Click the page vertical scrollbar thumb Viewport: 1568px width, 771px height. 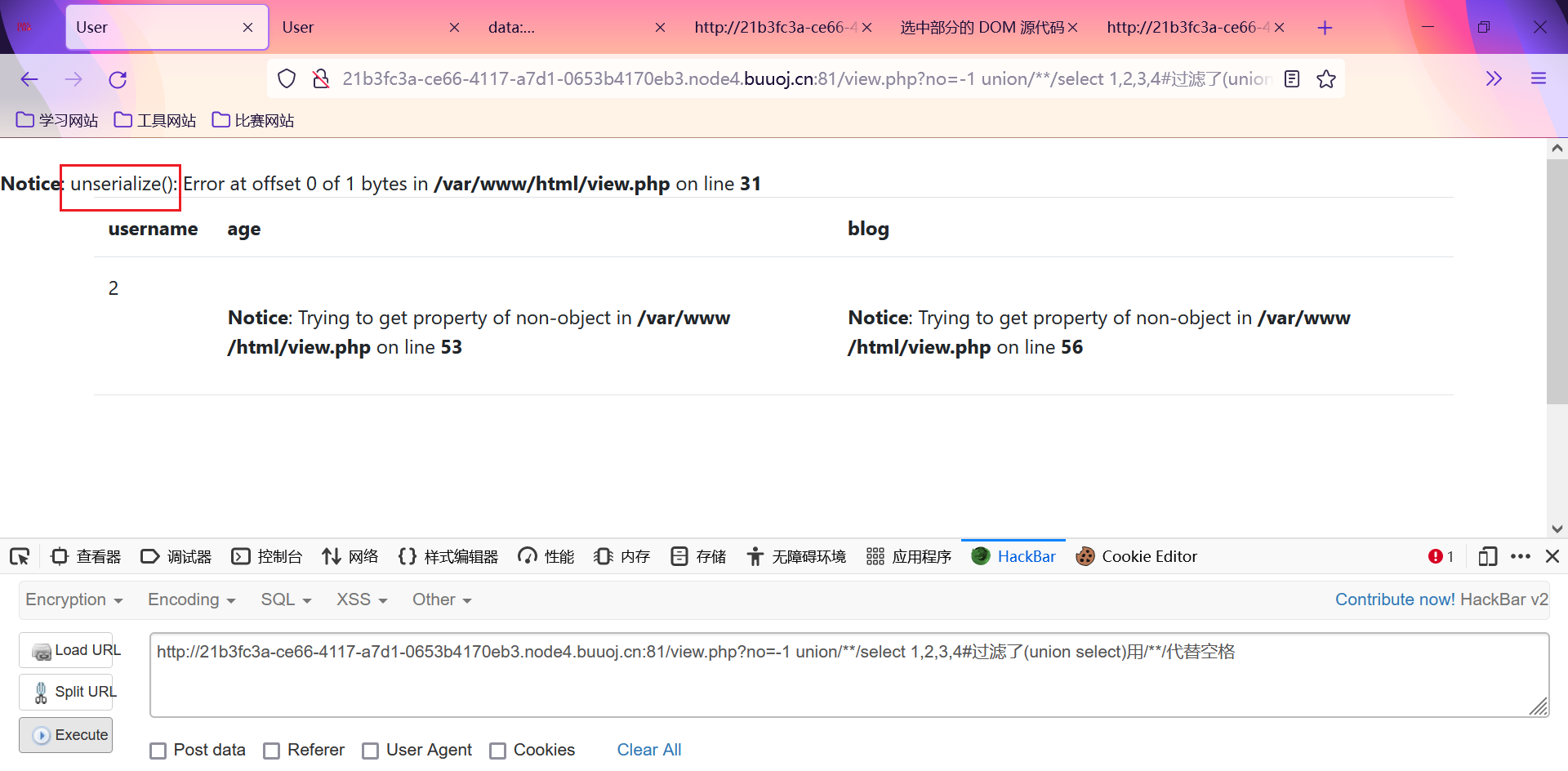point(1557,281)
